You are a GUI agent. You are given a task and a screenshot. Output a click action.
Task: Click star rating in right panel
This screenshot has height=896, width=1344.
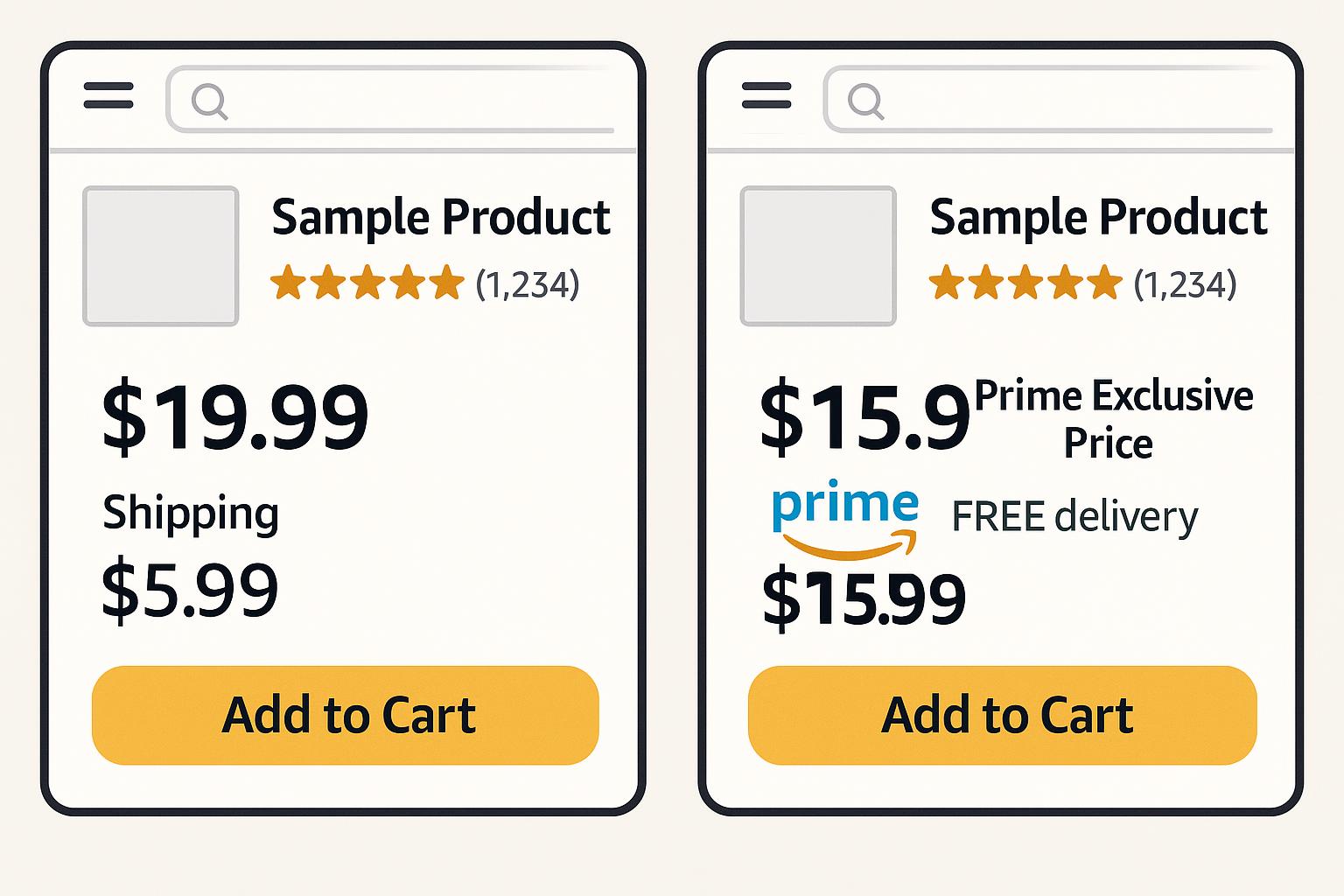click(1025, 283)
